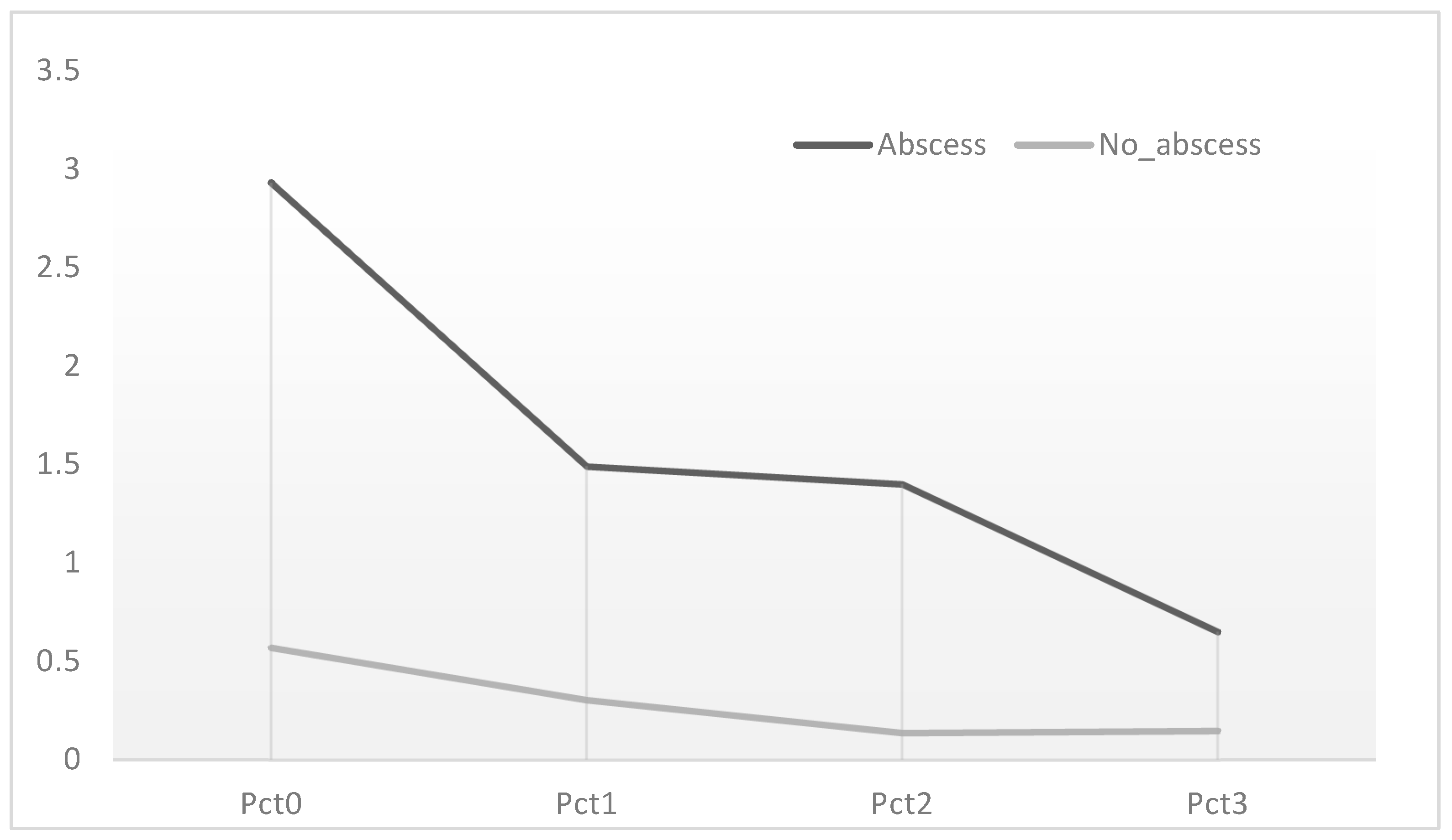Select the Abscess data point at Pct0
The width and height of the screenshot is (1452, 840).
[271, 183]
